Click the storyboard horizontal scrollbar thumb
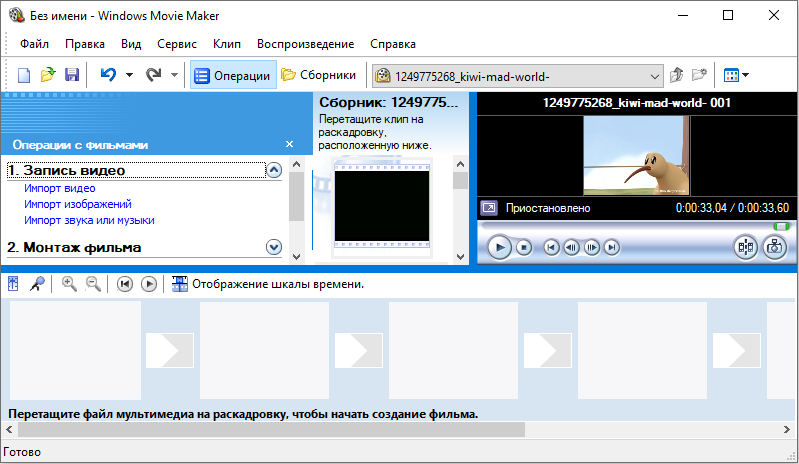This screenshot has height=464, width=799. point(272,429)
